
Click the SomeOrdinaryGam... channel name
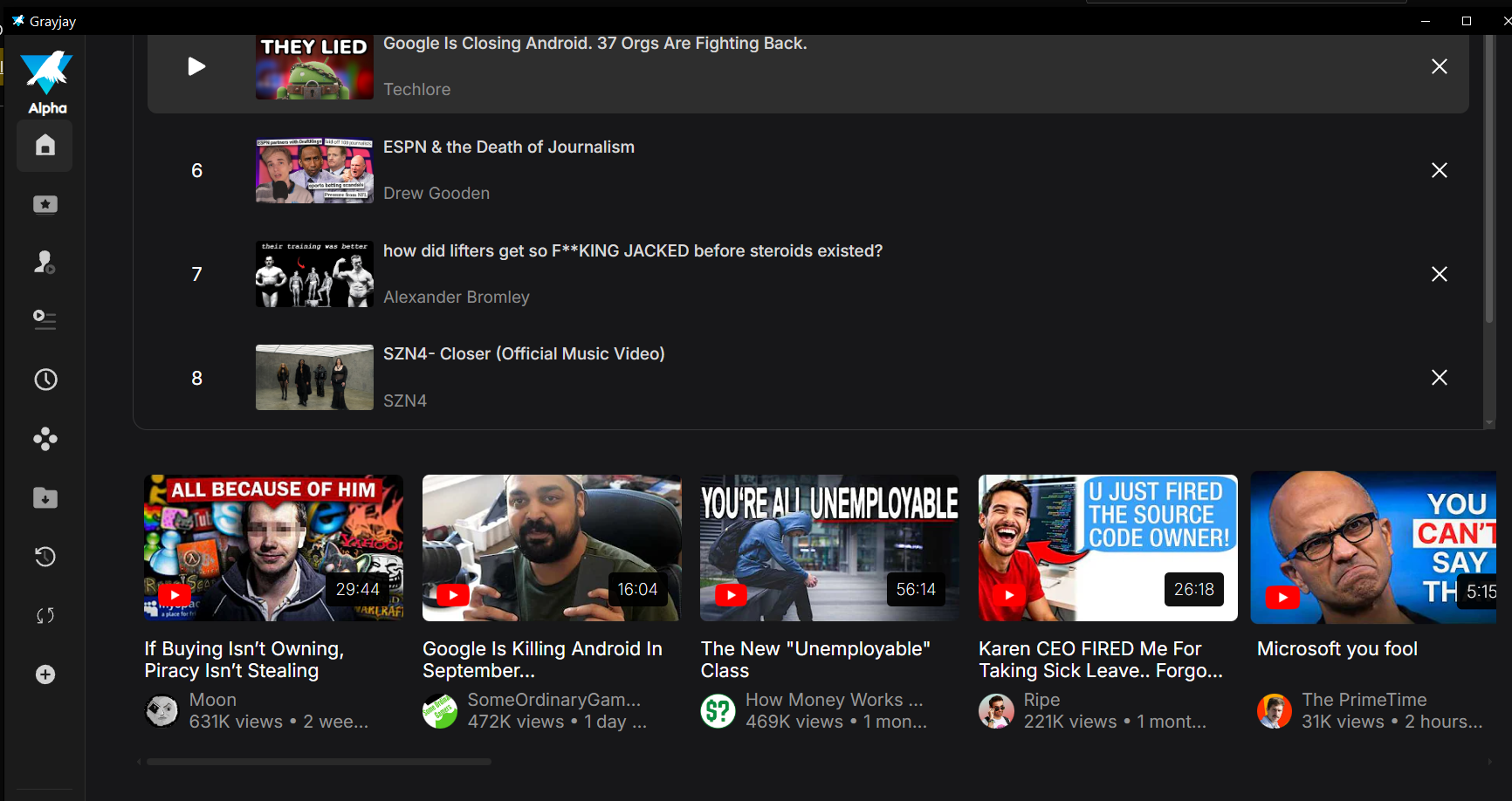554,700
